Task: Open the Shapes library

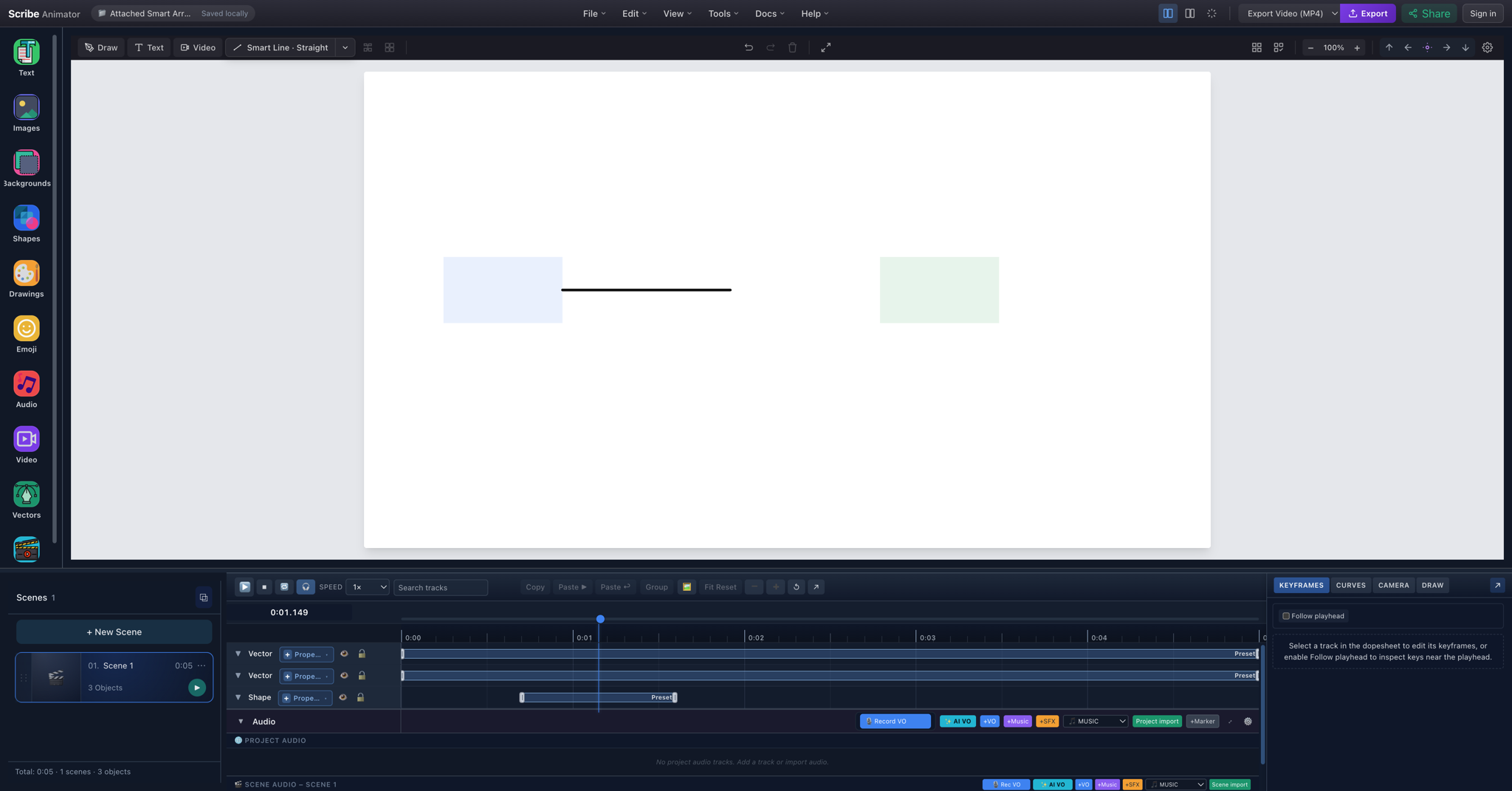Action: coord(27,224)
